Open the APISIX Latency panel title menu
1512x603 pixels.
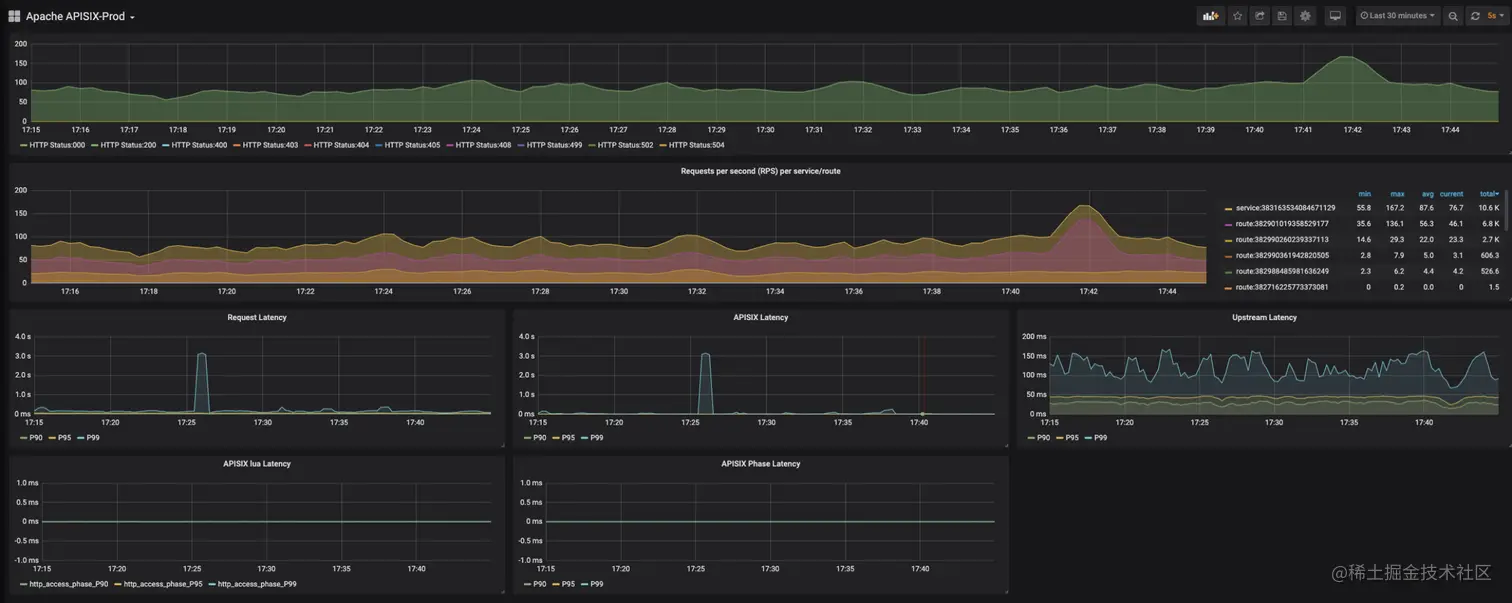tap(761, 318)
